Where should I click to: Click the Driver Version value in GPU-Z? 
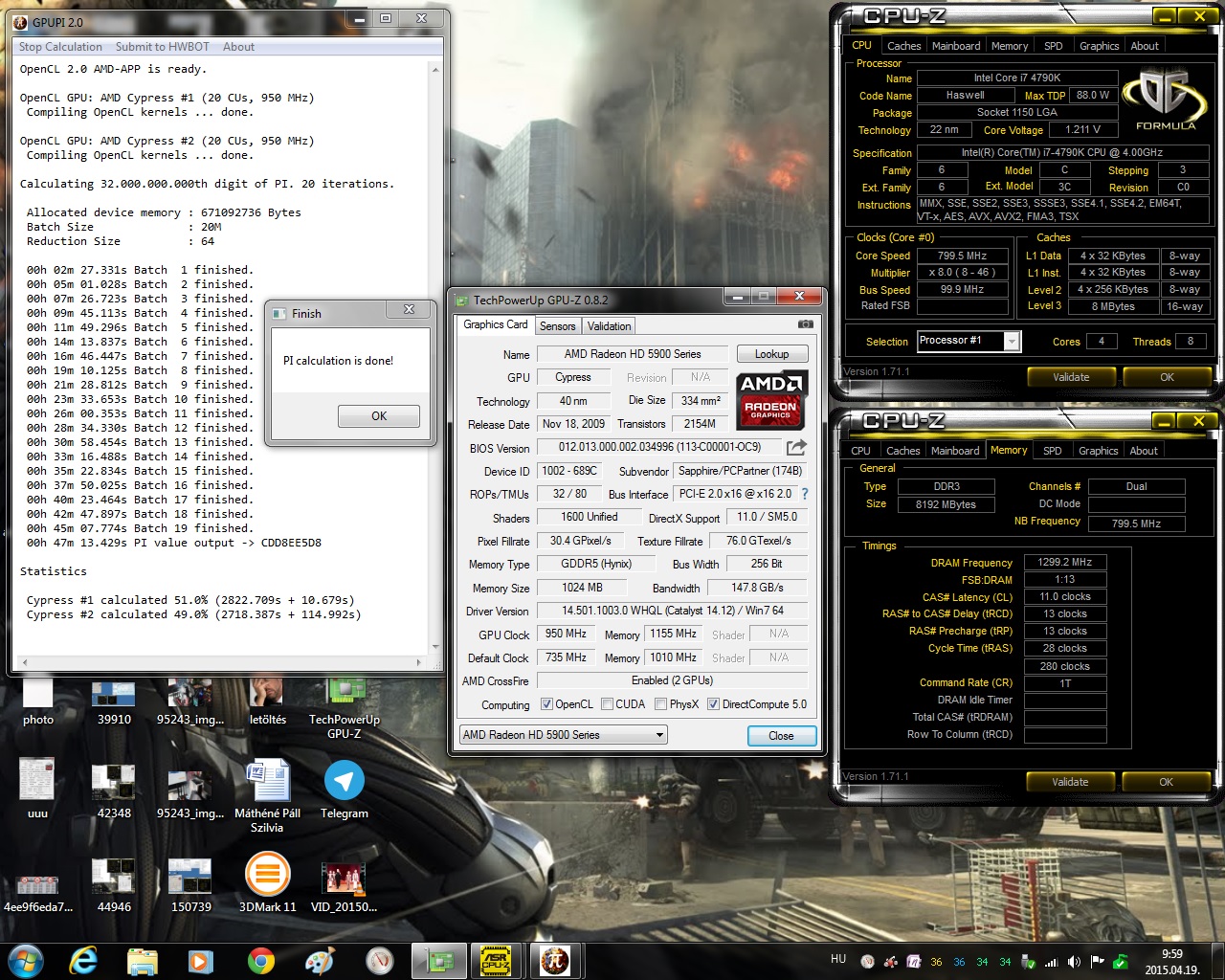(x=672, y=611)
